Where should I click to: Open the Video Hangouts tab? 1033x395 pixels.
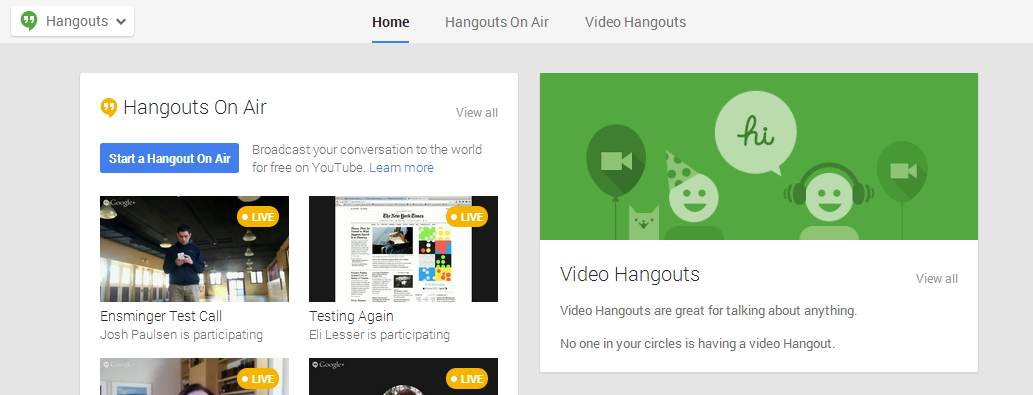tap(635, 22)
